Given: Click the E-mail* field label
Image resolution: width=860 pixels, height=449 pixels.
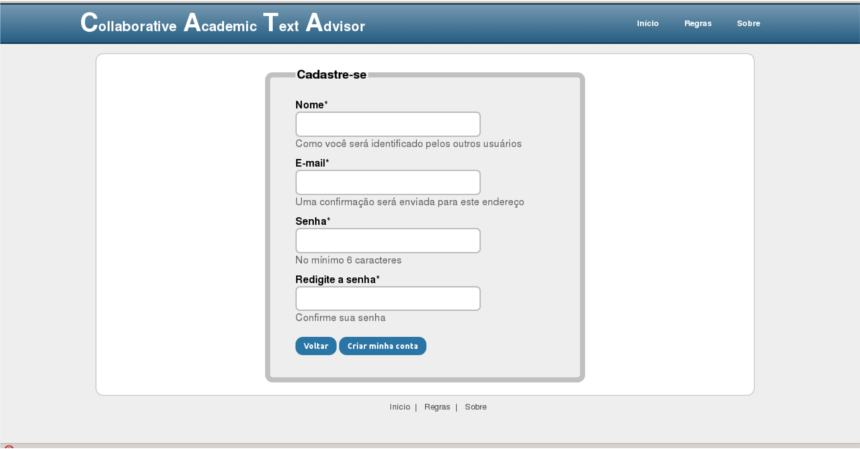Looking at the screenshot, I should tap(312, 163).
